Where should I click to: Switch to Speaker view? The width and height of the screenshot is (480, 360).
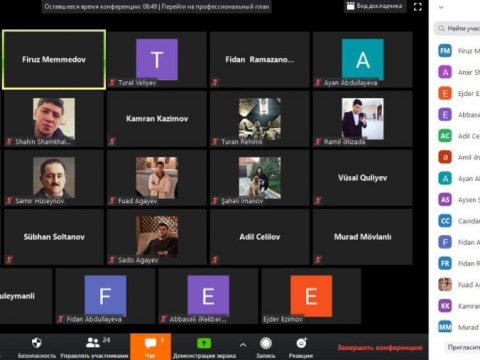click(374, 6)
